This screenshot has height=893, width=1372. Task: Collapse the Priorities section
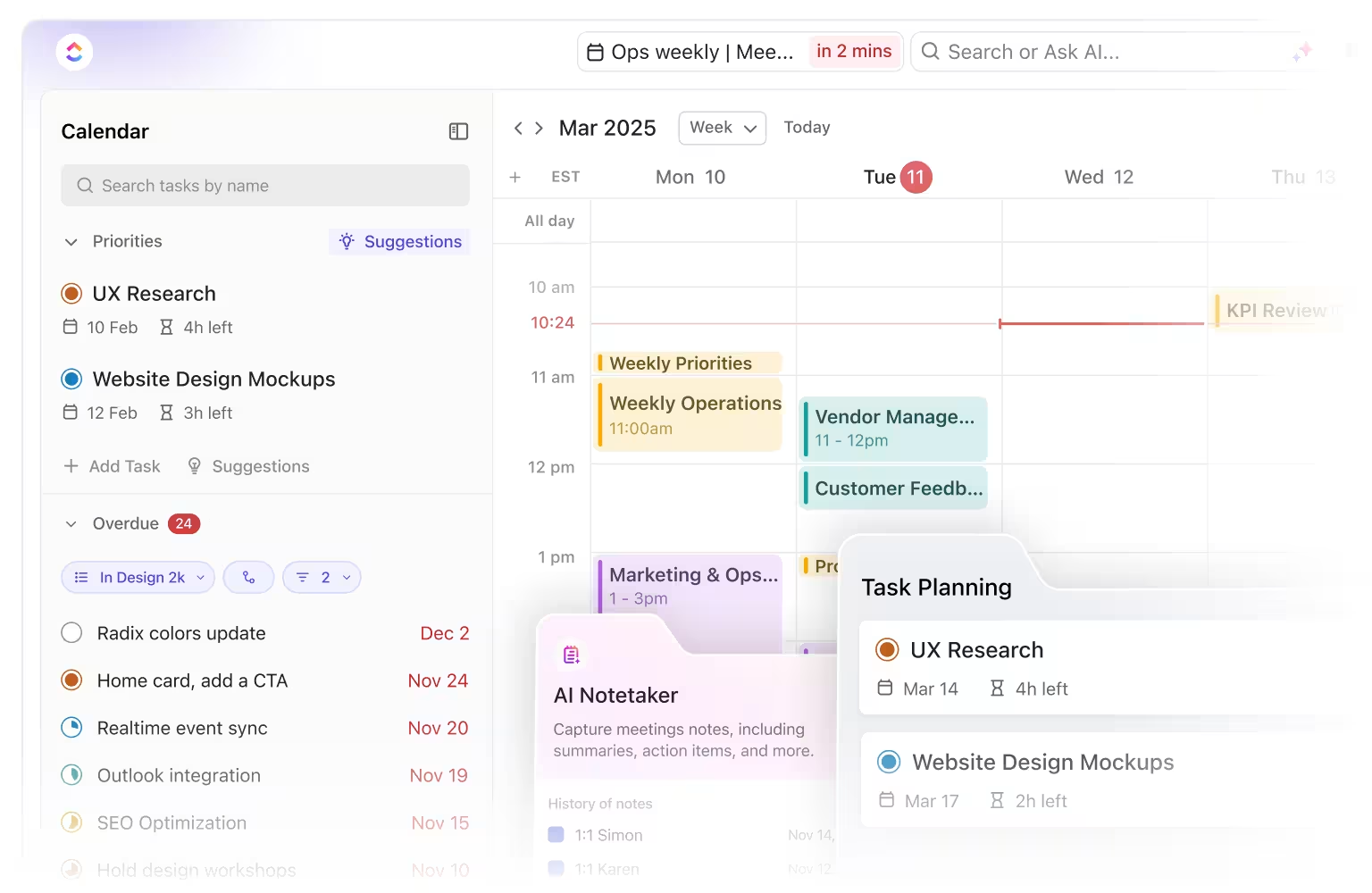(x=71, y=241)
